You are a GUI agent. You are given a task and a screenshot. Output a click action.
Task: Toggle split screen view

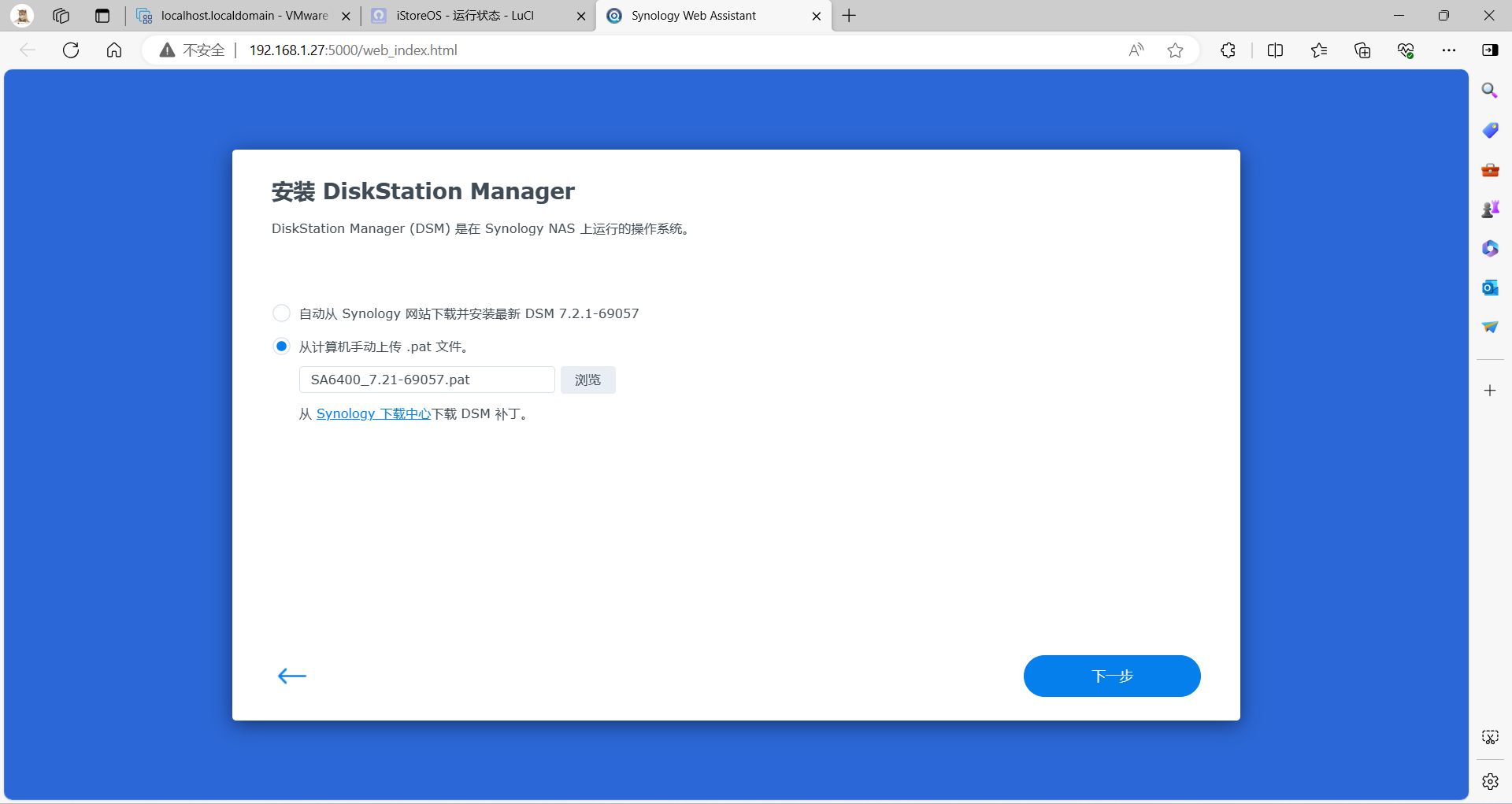tap(1275, 50)
